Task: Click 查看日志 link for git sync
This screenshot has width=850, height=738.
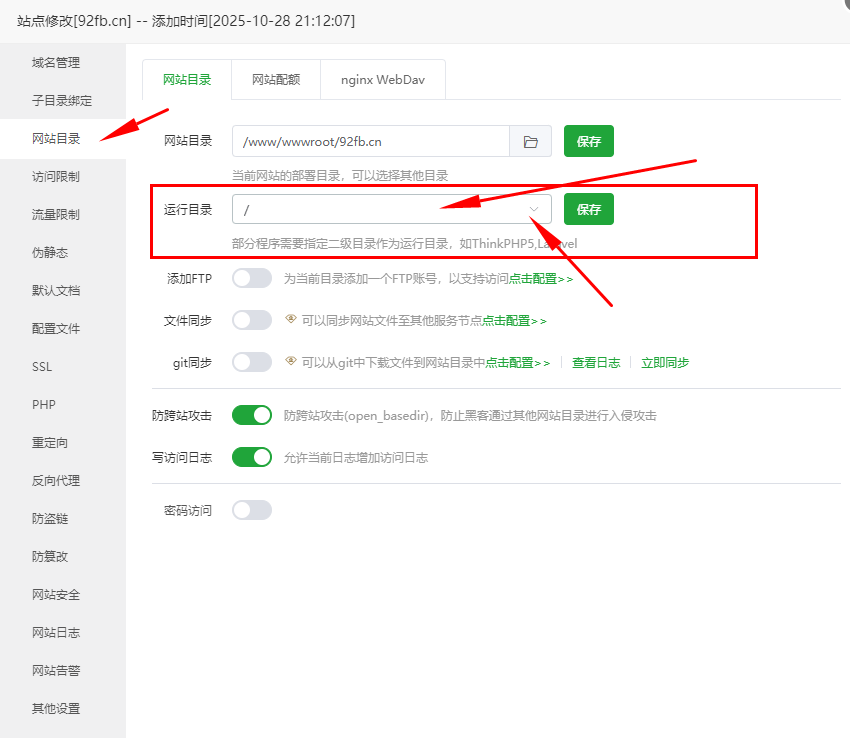Action: pos(596,363)
